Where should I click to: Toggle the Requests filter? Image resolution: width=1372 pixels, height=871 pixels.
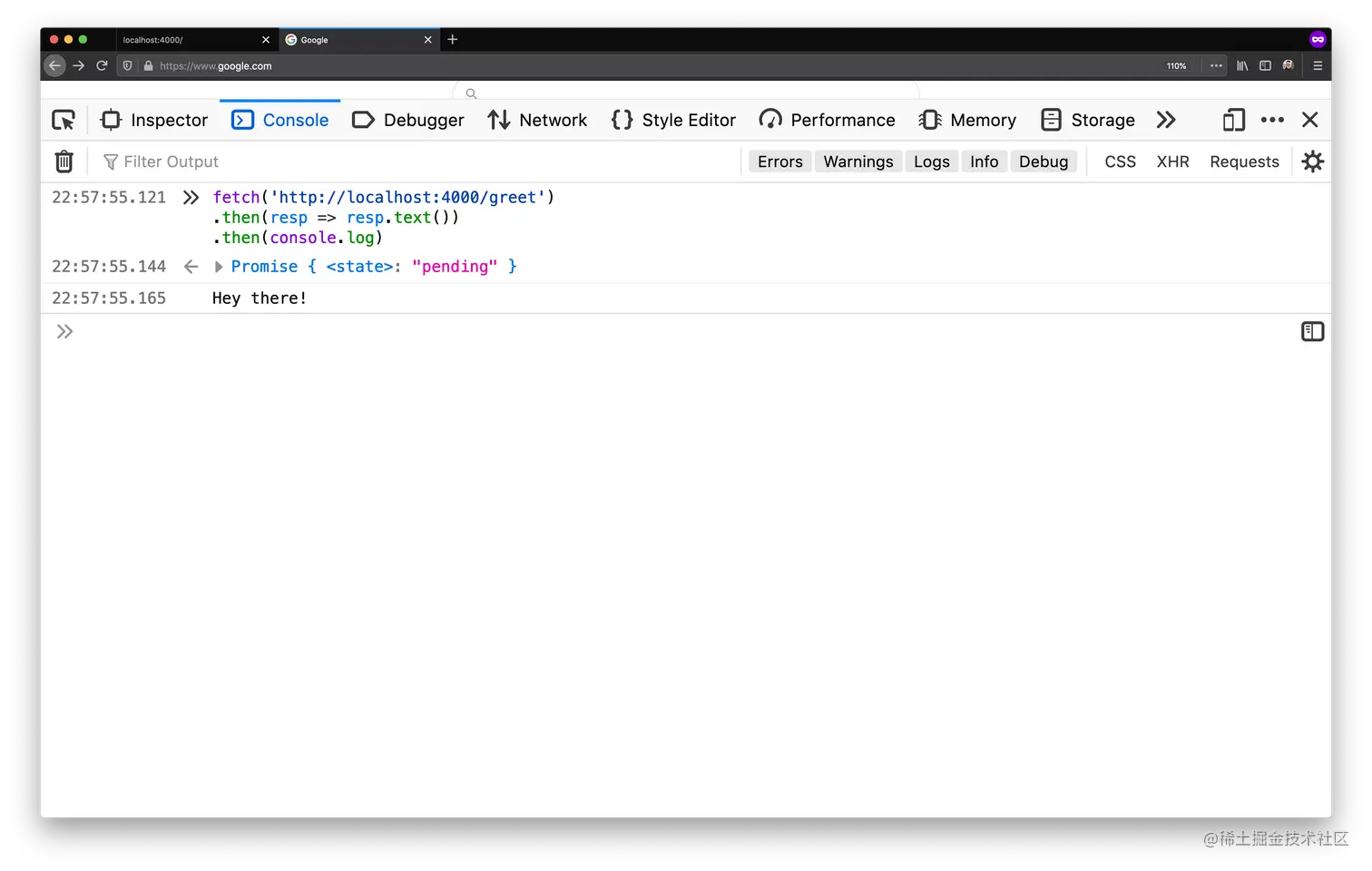point(1245,161)
